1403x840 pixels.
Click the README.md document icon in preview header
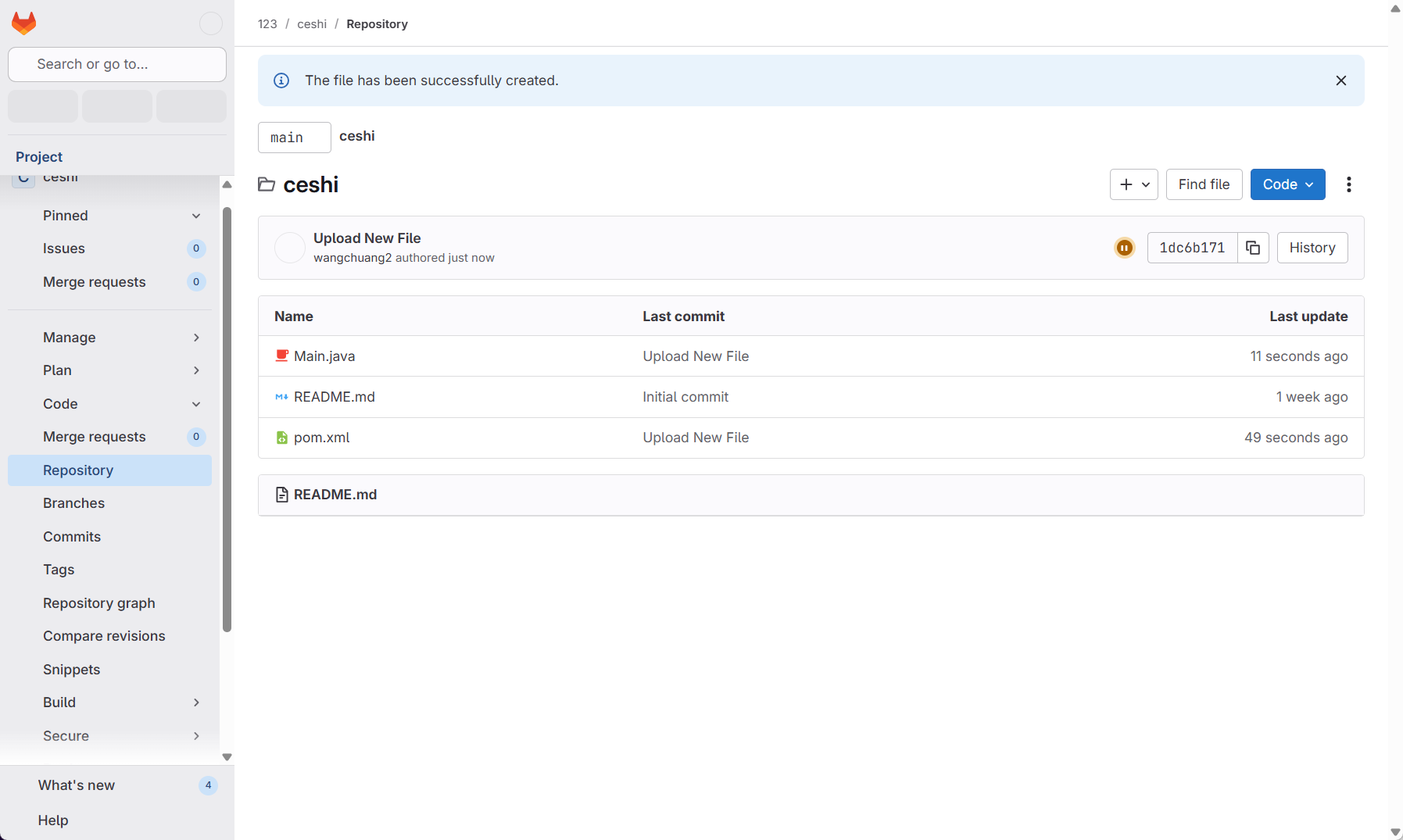[x=282, y=495]
